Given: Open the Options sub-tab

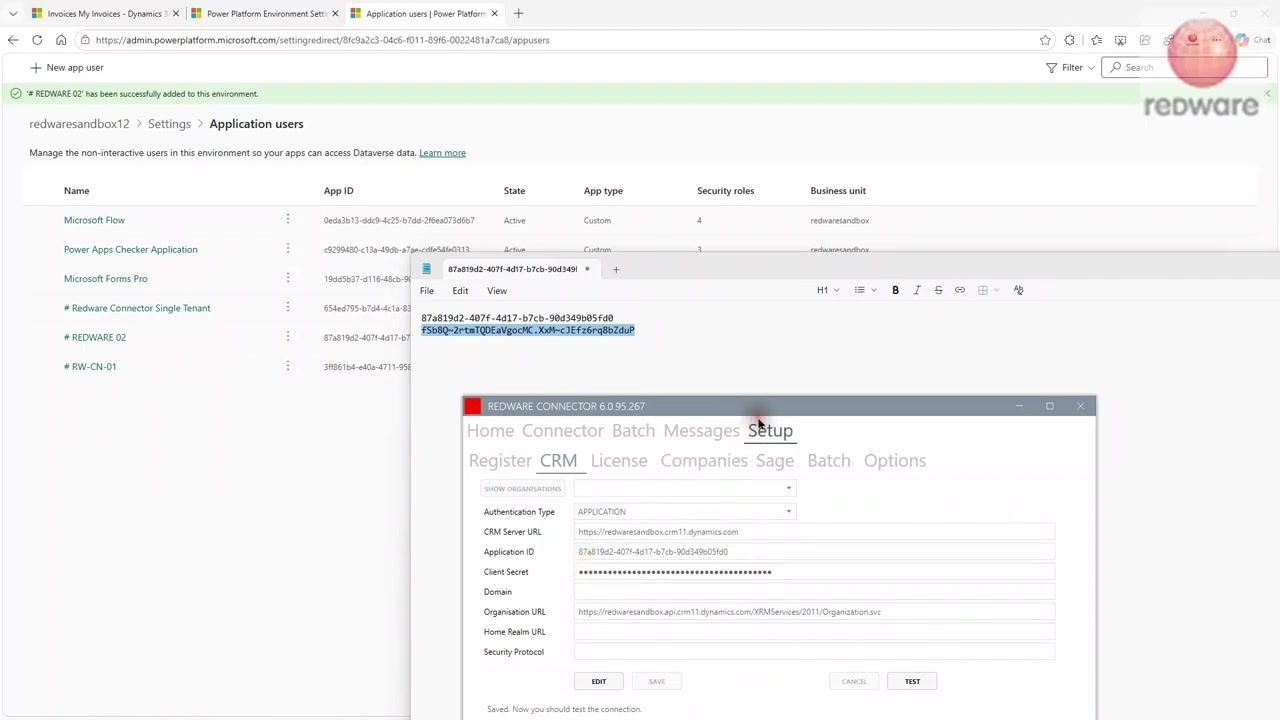Looking at the screenshot, I should (x=895, y=460).
